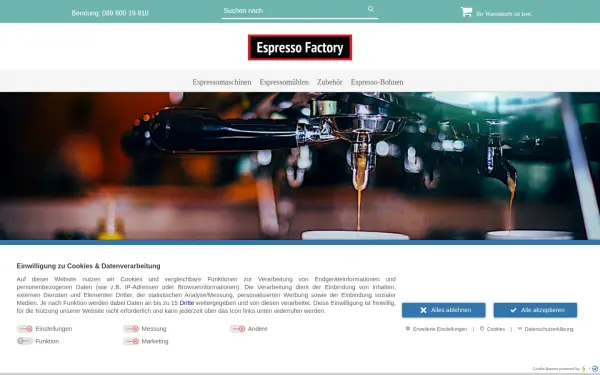Click the lightning bolt powered-by icon
Viewport: 600px width, 375px height.
(584, 369)
